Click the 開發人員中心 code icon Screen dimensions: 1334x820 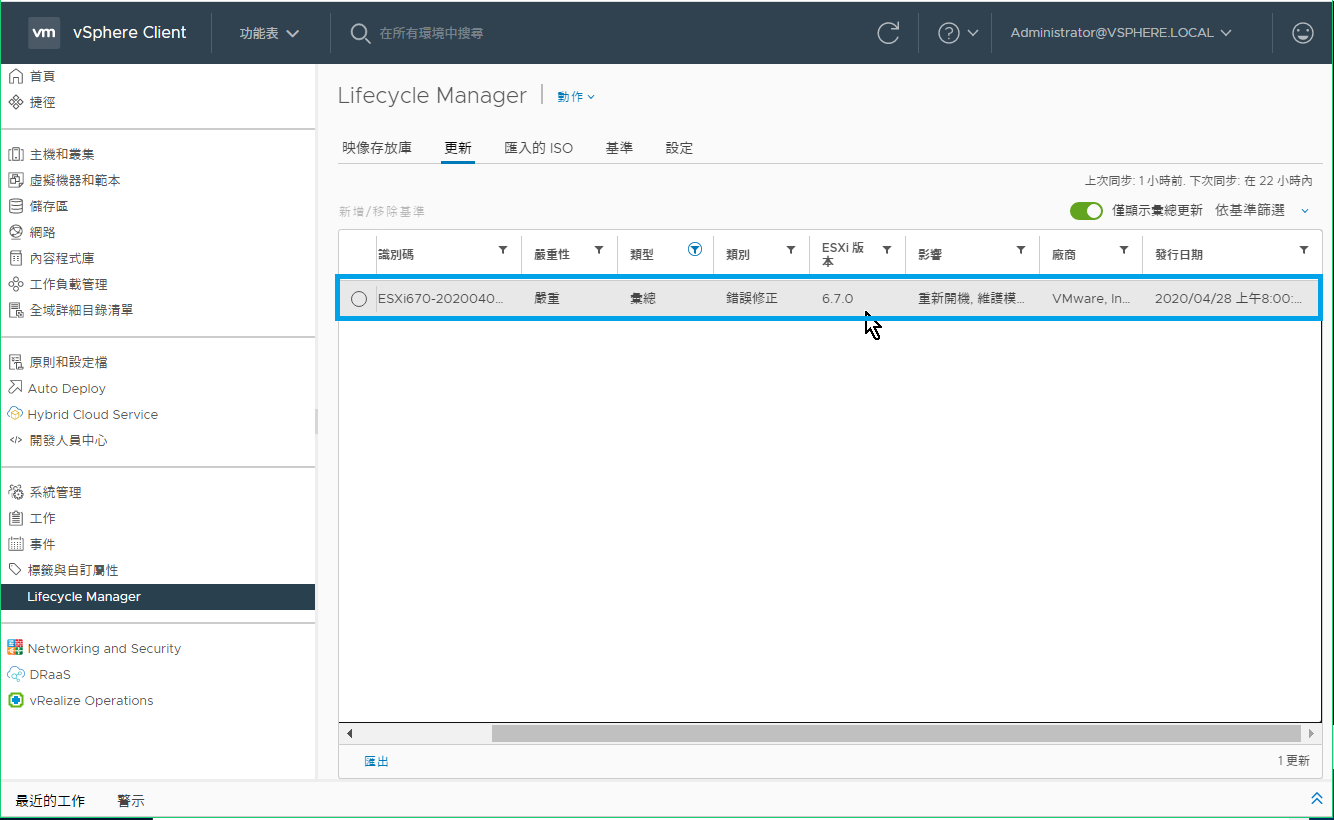coord(16,440)
